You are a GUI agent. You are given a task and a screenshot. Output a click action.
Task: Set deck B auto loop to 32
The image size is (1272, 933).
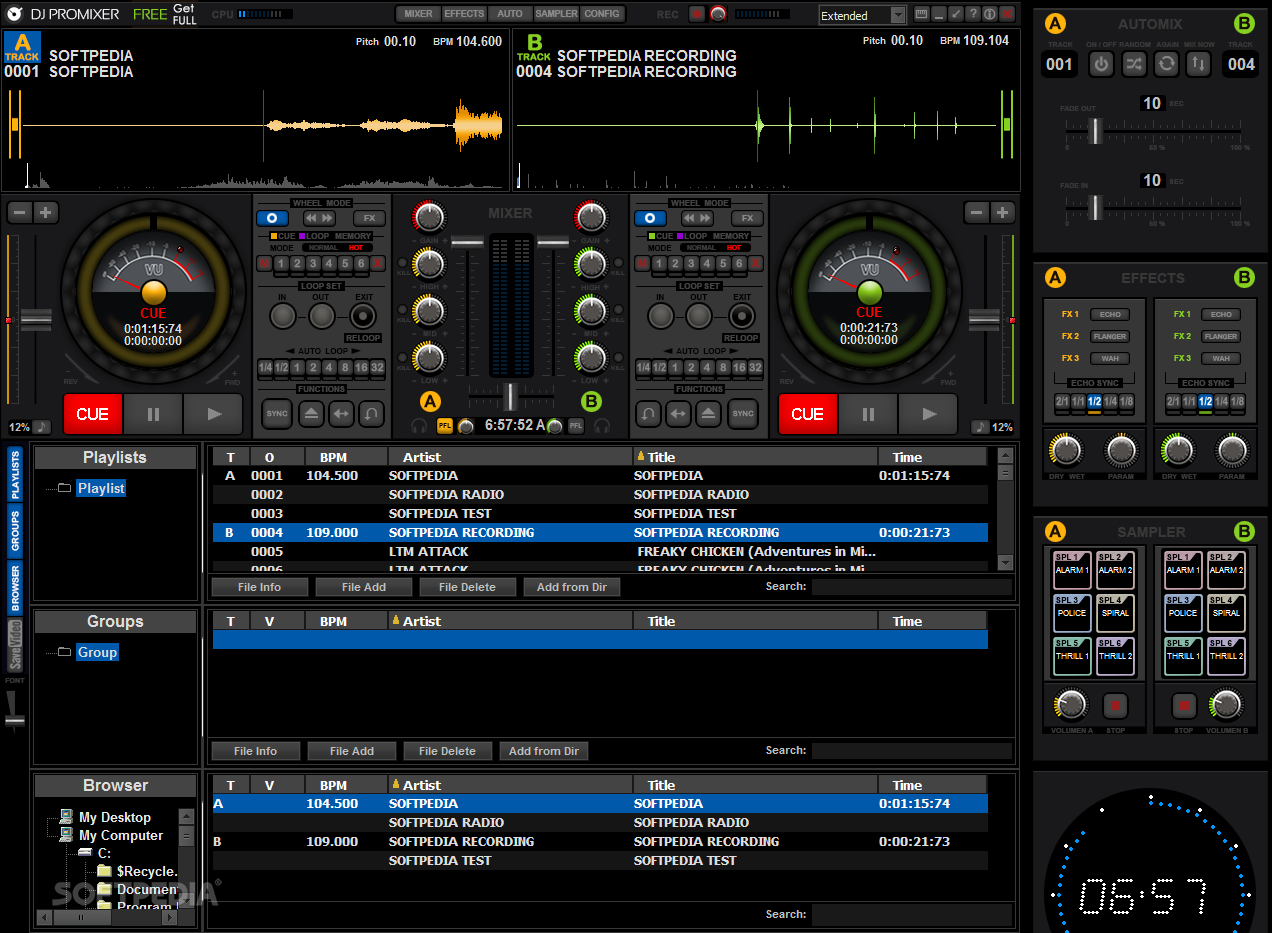click(755, 368)
